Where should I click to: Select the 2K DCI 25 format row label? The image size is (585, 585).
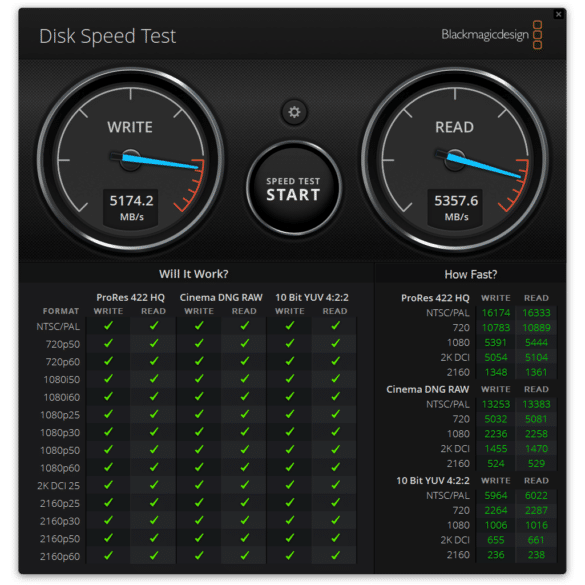[x=59, y=486]
